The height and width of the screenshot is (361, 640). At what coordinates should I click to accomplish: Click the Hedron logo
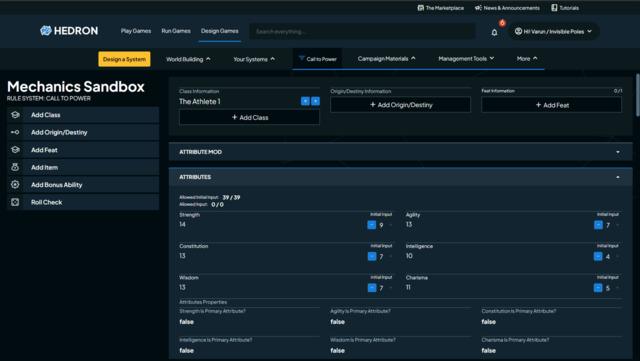(69, 31)
